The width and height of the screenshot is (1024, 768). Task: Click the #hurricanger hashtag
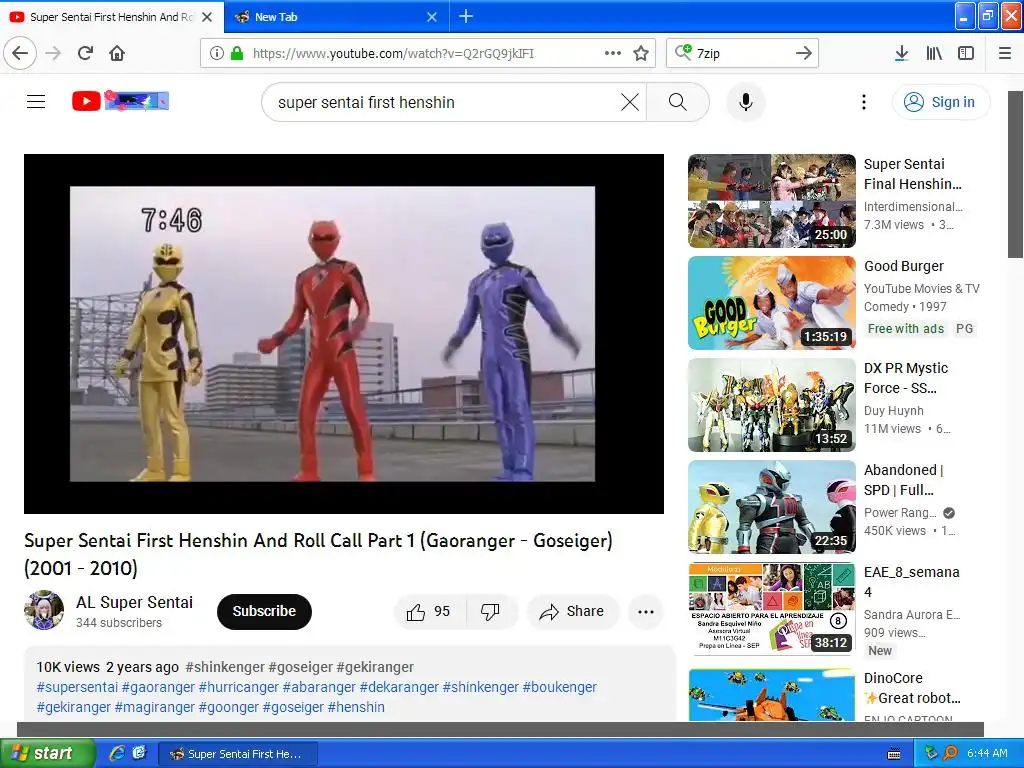click(238, 687)
